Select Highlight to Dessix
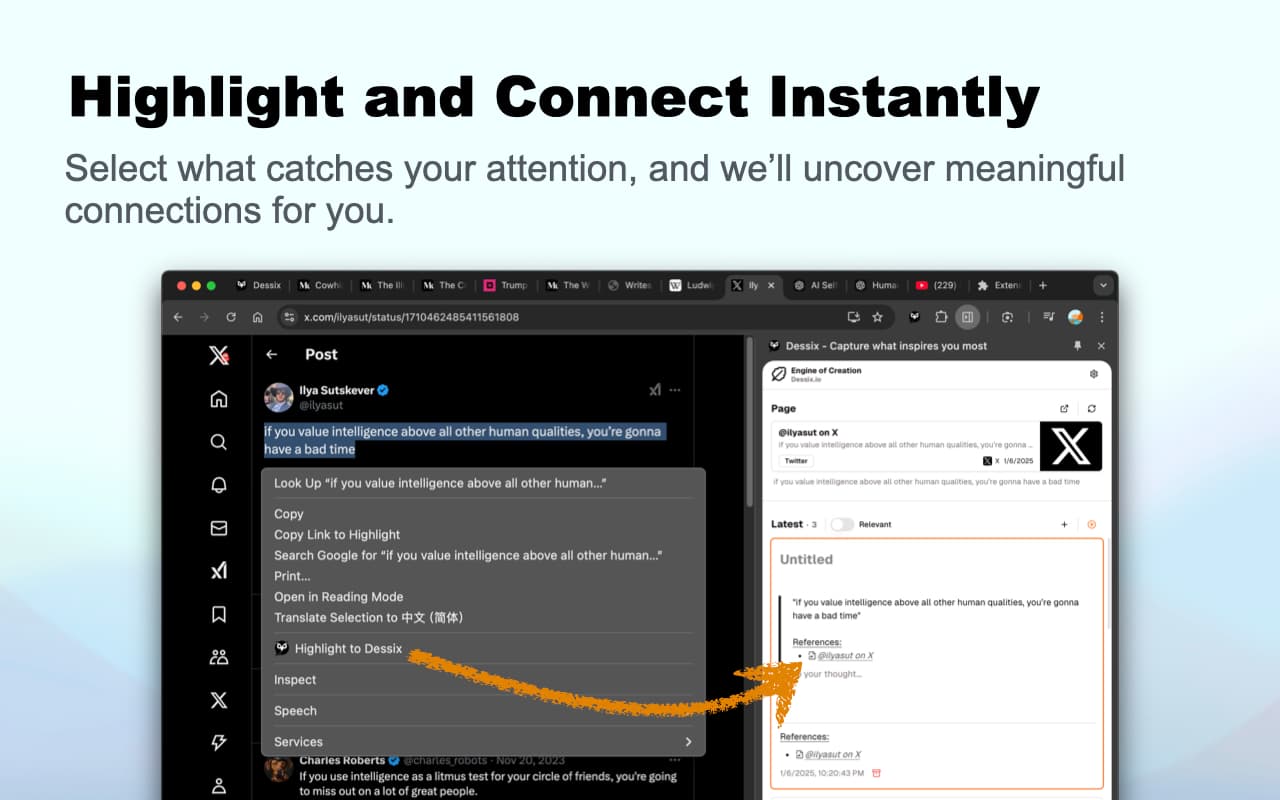The width and height of the screenshot is (1280, 800). (483, 649)
